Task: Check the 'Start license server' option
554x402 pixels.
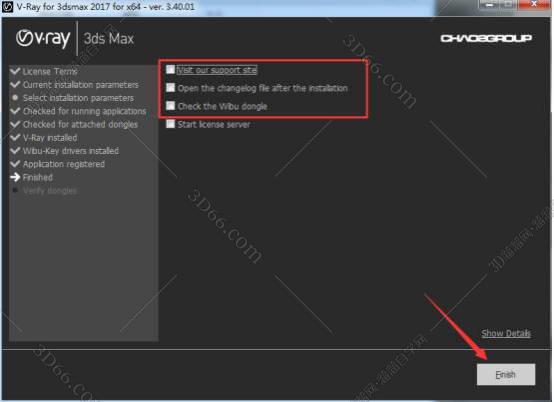Action: [x=171, y=124]
